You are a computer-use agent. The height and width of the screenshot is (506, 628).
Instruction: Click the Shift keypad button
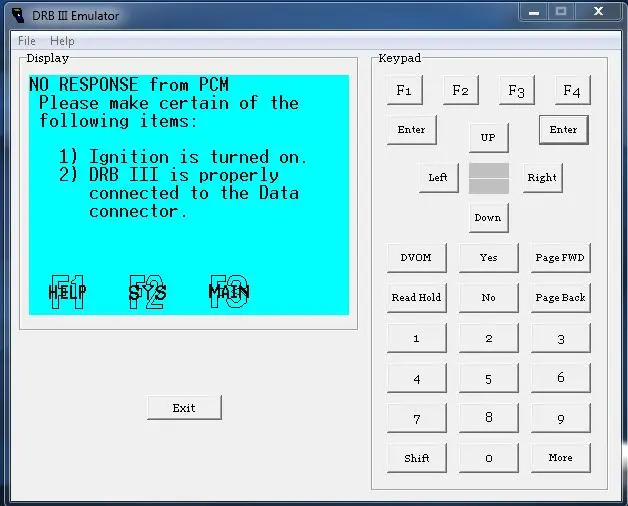coord(417,458)
